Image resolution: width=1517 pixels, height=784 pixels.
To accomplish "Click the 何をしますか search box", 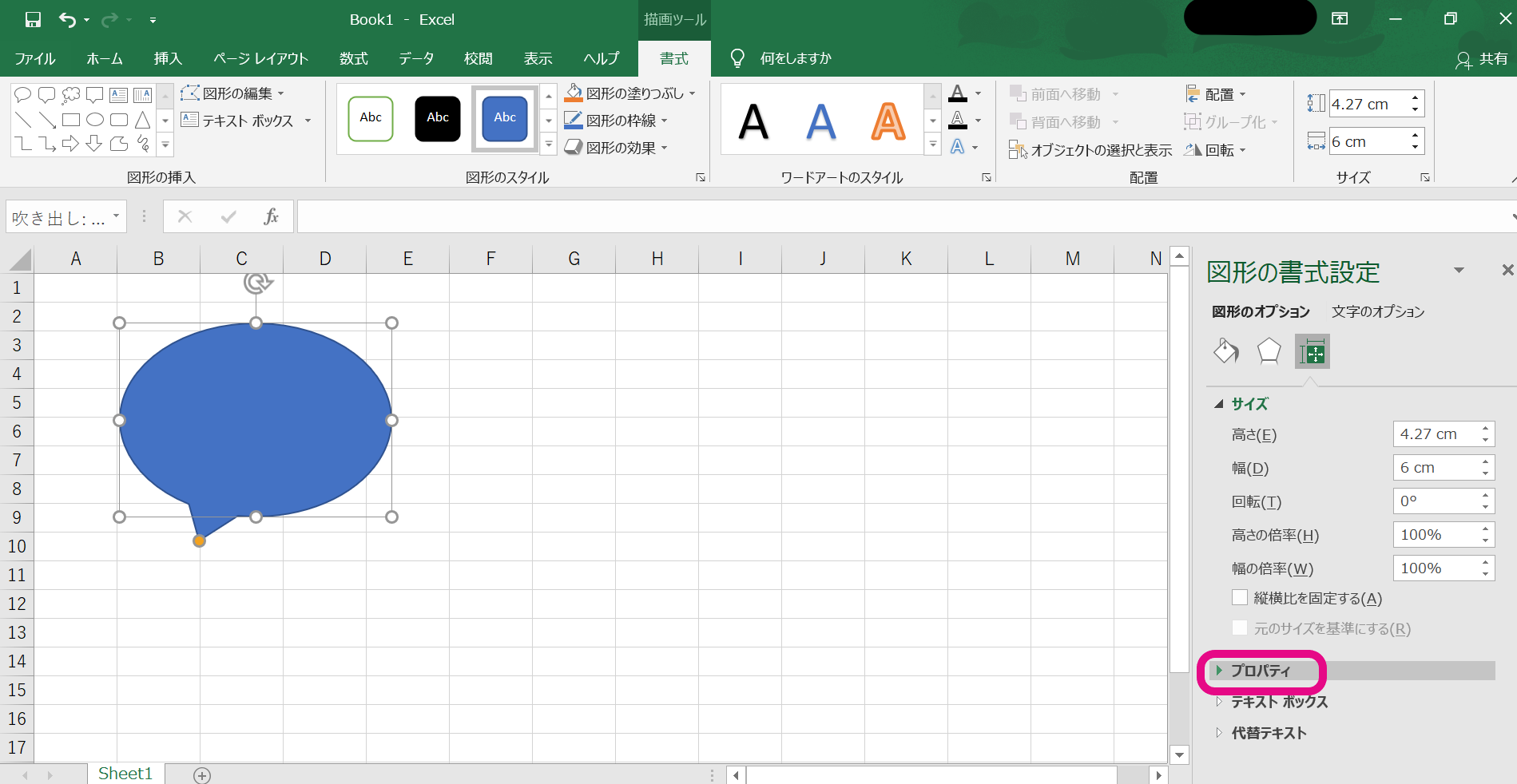I will click(795, 58).
